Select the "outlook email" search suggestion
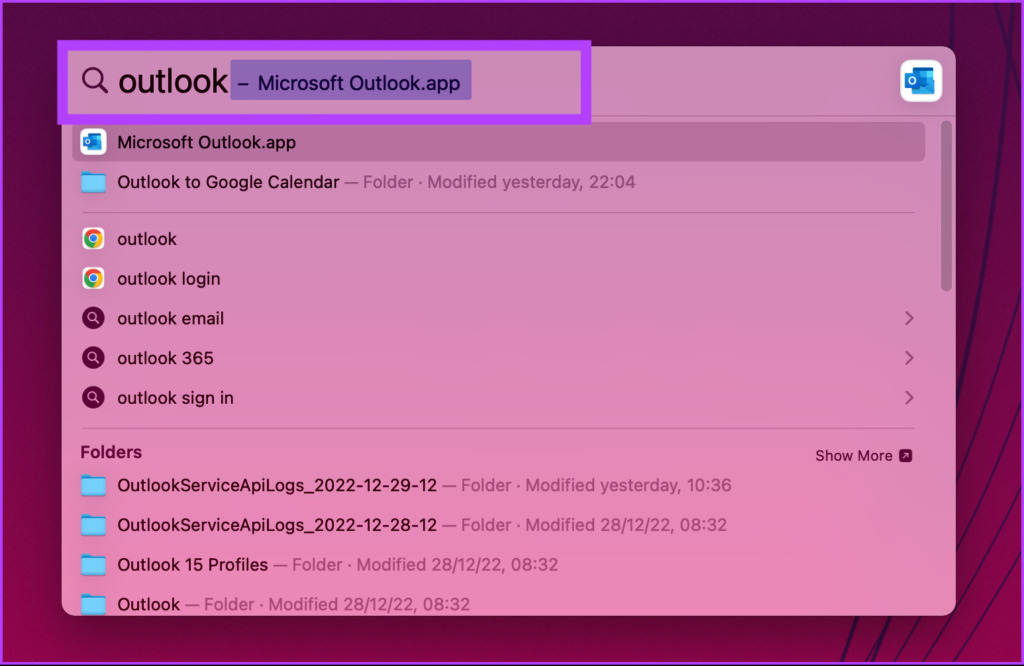The height and width of the screenshot is (666, 1024). [498, 319]
